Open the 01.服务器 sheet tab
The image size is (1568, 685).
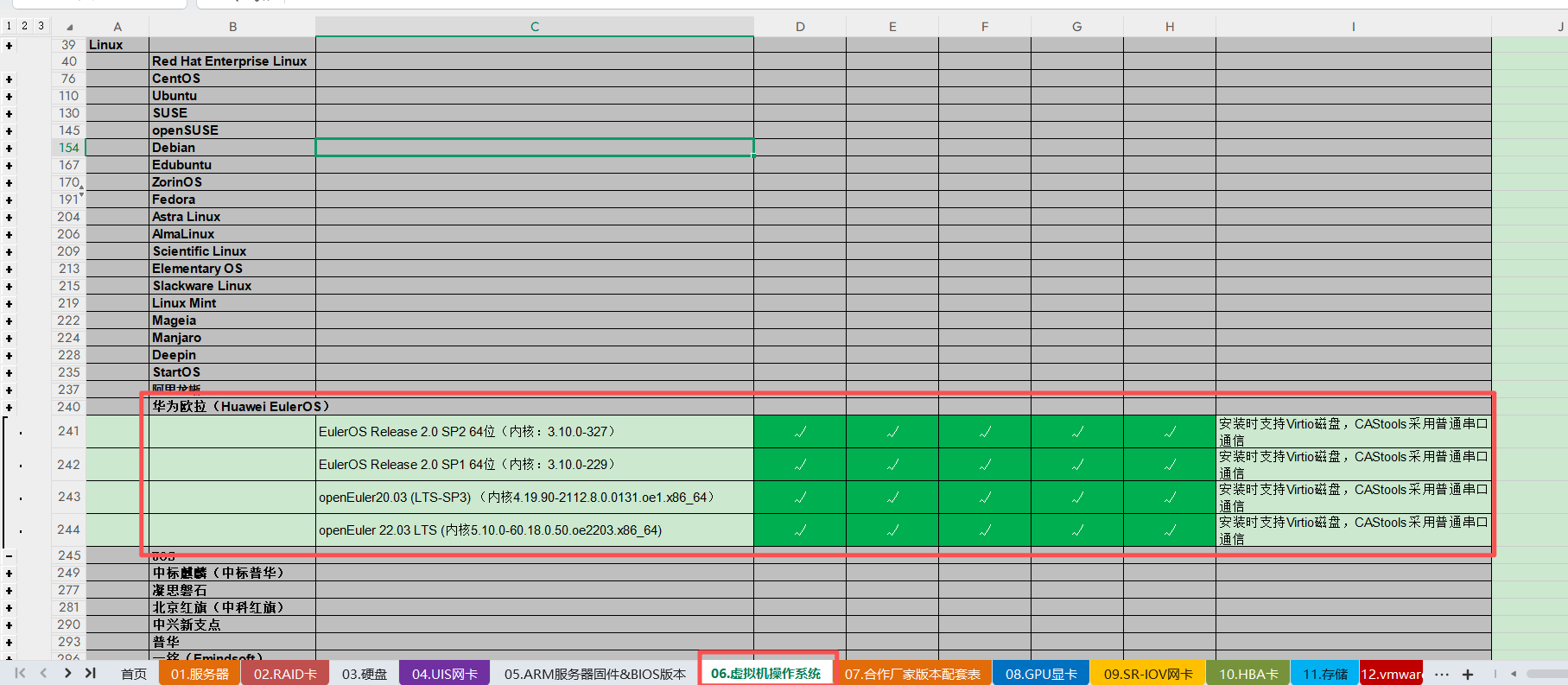(x=200, y=674)
